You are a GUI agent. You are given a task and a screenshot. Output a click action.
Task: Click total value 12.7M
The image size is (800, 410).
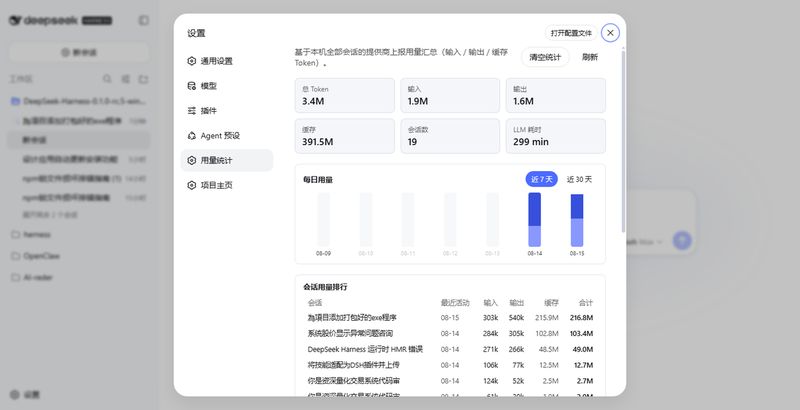pyautogui.click(x=583, y=365)
